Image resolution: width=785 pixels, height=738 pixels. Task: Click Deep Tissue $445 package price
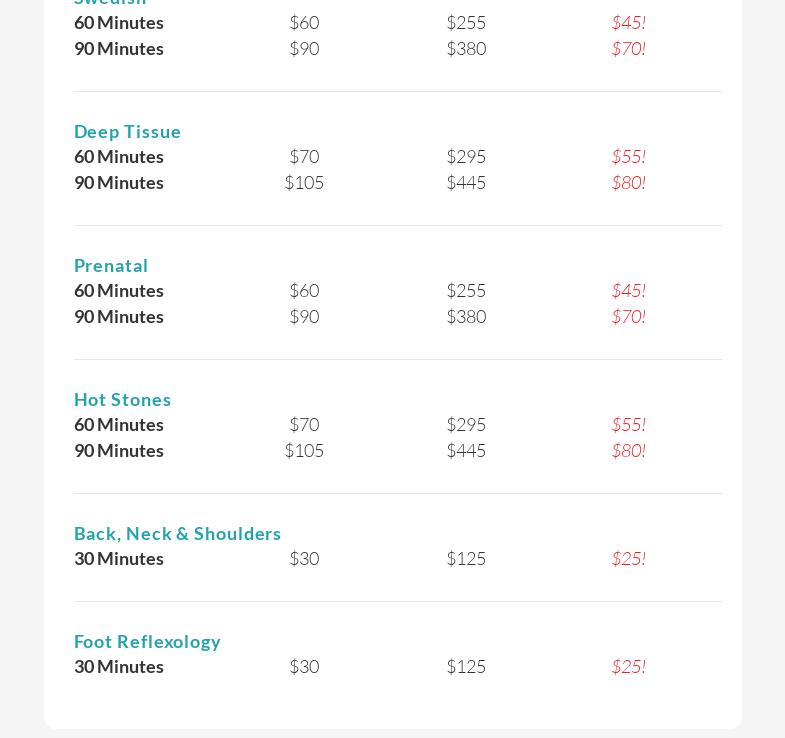point(466,182)
